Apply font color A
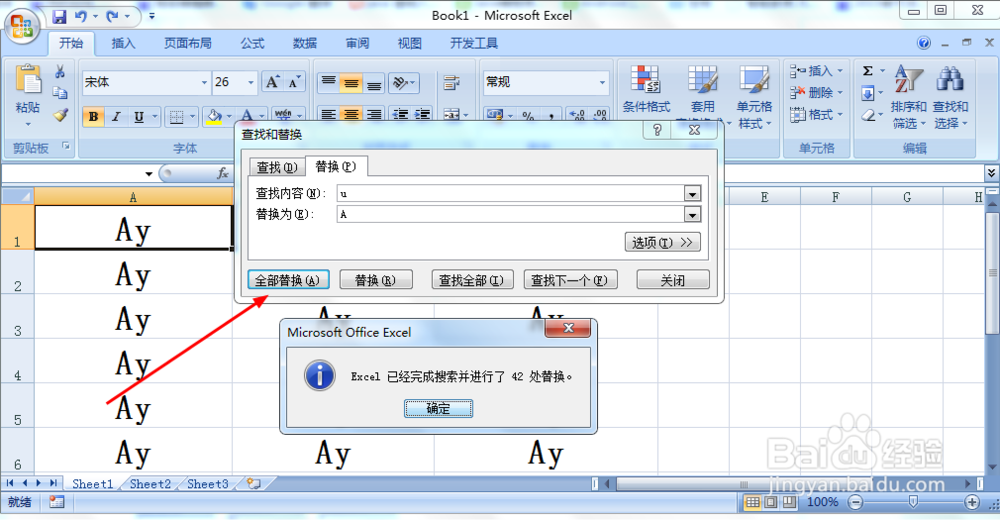This screenshot has width=1000, height=520. (x=247, y=117)
